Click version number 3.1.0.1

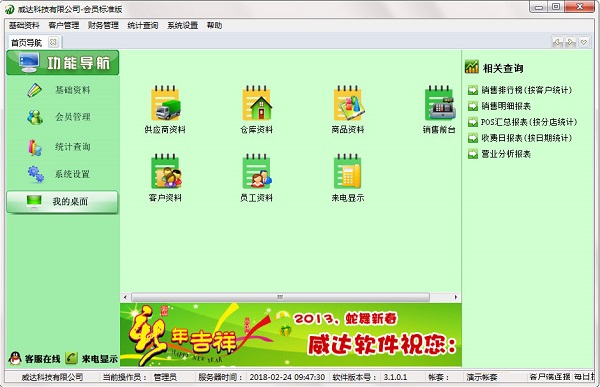pyautogui.click(x=395, y=377)
